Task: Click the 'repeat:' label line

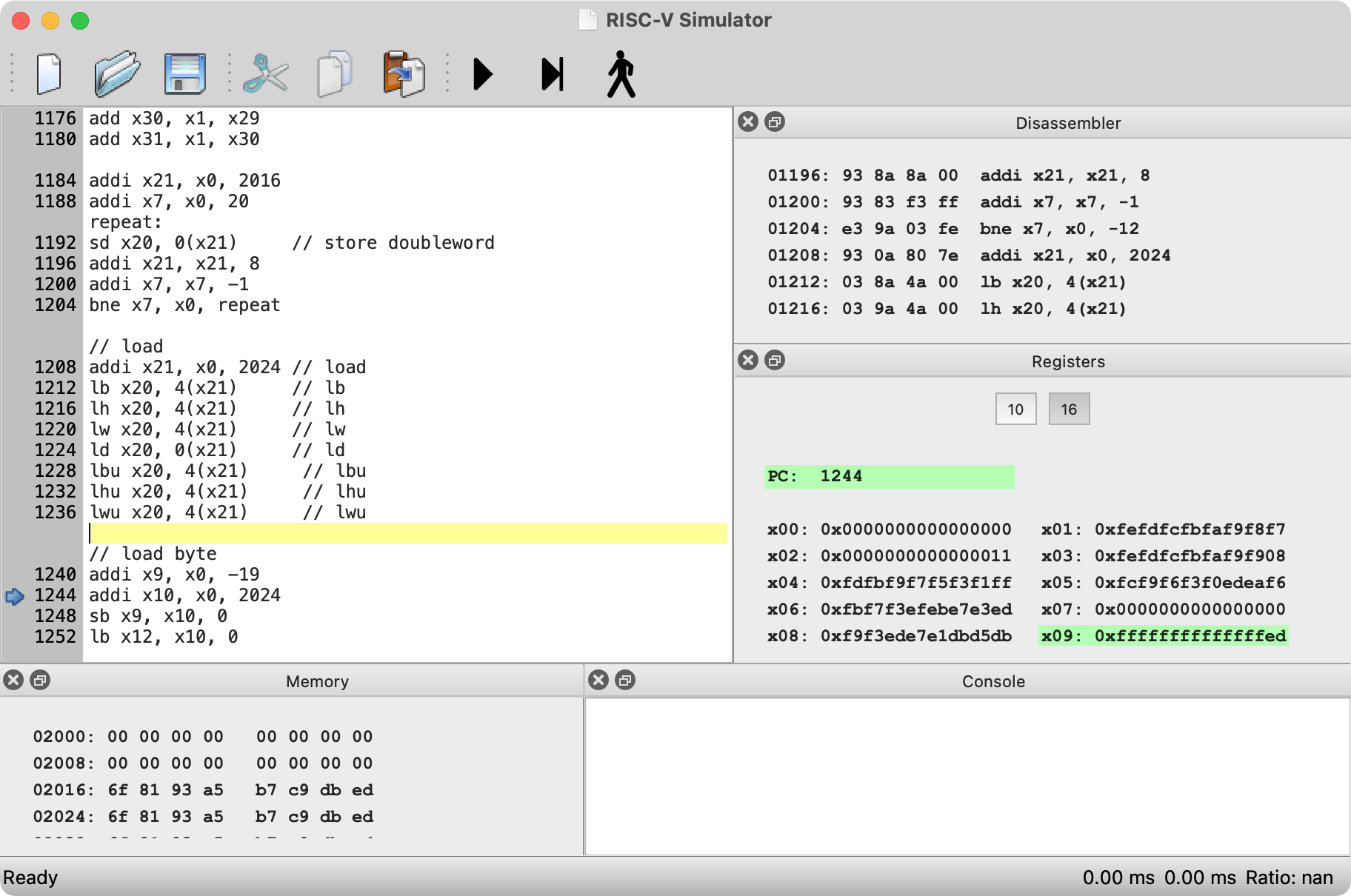Action: (126, 222)
